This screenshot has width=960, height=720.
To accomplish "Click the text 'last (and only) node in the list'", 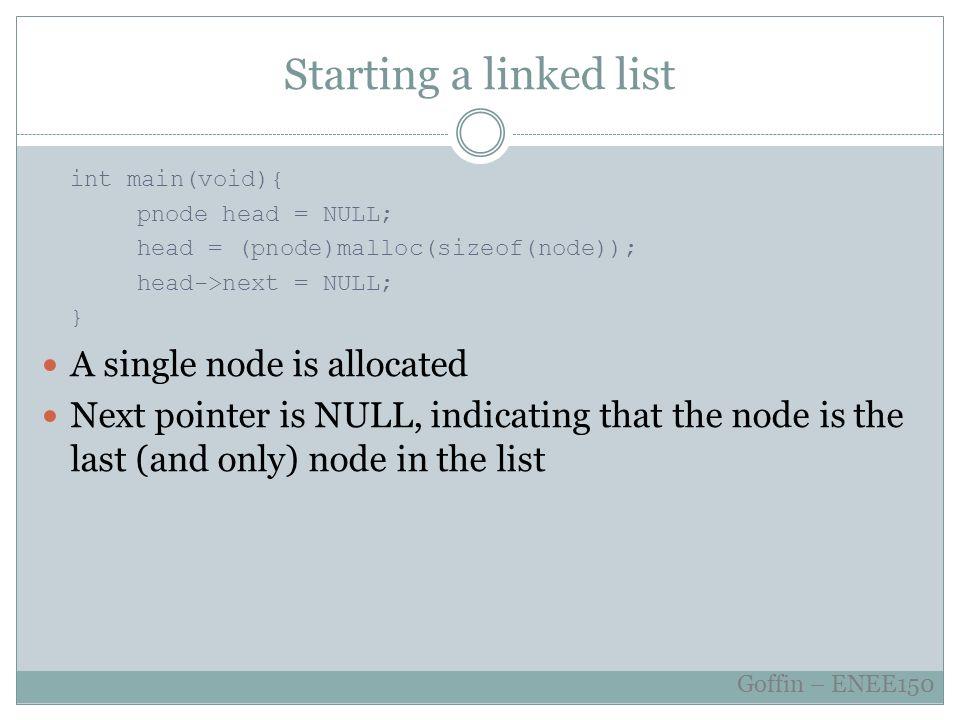I will click(x=307, y=460).
